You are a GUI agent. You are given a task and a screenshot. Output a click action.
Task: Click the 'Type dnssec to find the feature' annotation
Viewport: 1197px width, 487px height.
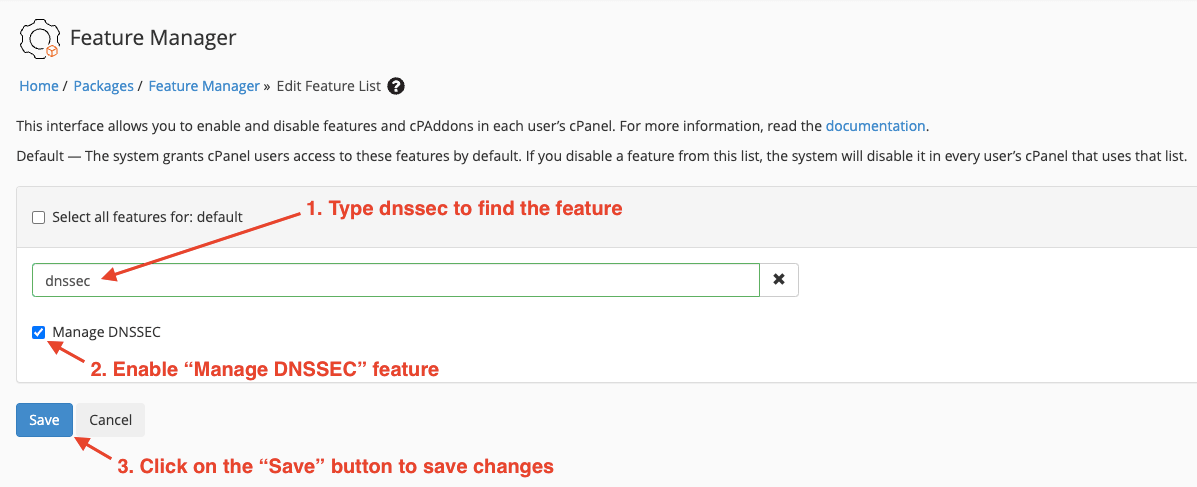[x=464, y=208]
